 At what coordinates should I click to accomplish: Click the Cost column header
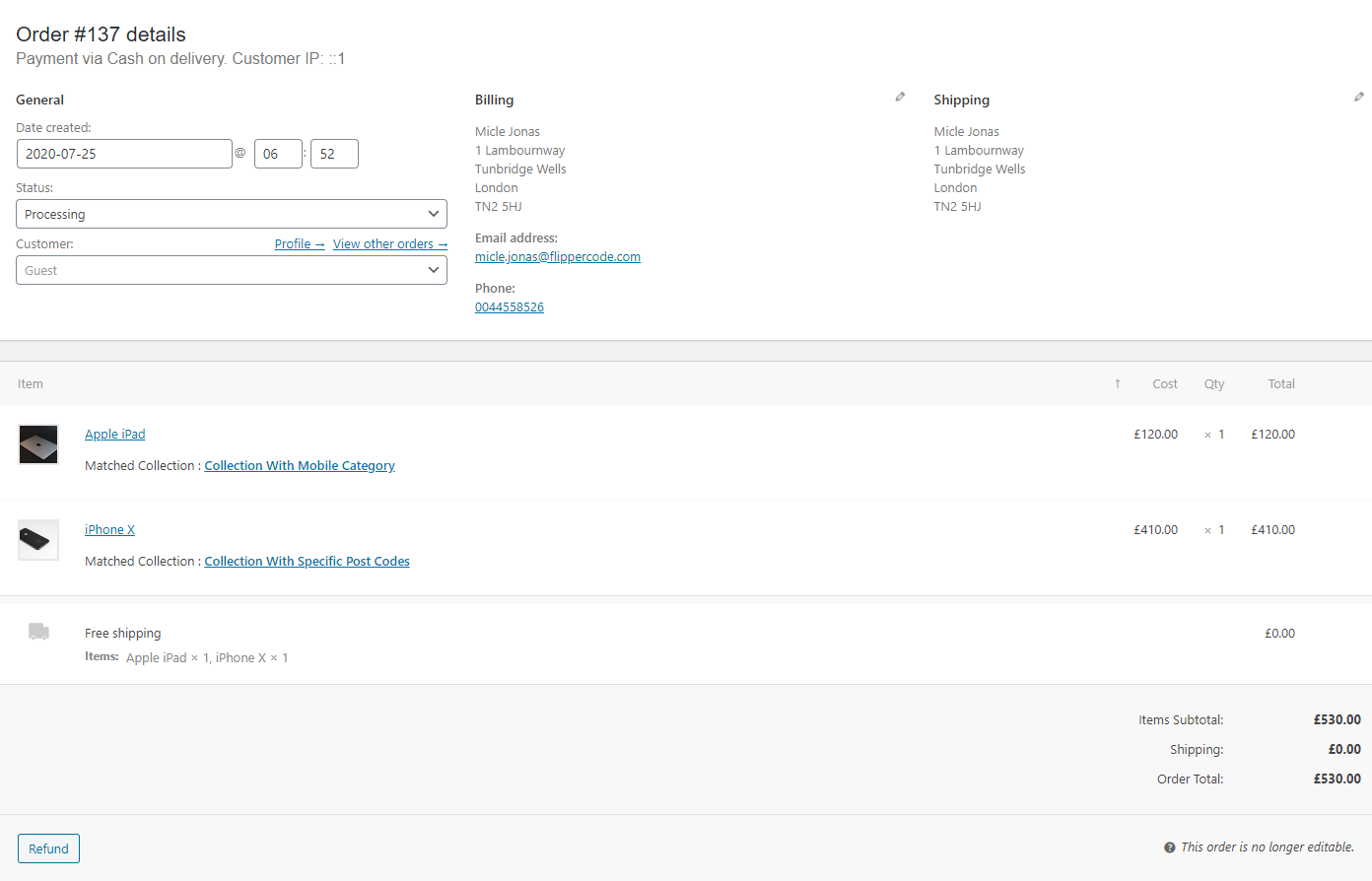tap(1165, 384)
